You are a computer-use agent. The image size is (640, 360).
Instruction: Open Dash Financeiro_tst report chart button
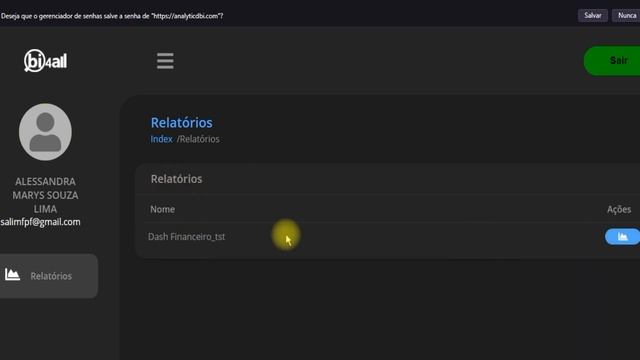(622, 237)
